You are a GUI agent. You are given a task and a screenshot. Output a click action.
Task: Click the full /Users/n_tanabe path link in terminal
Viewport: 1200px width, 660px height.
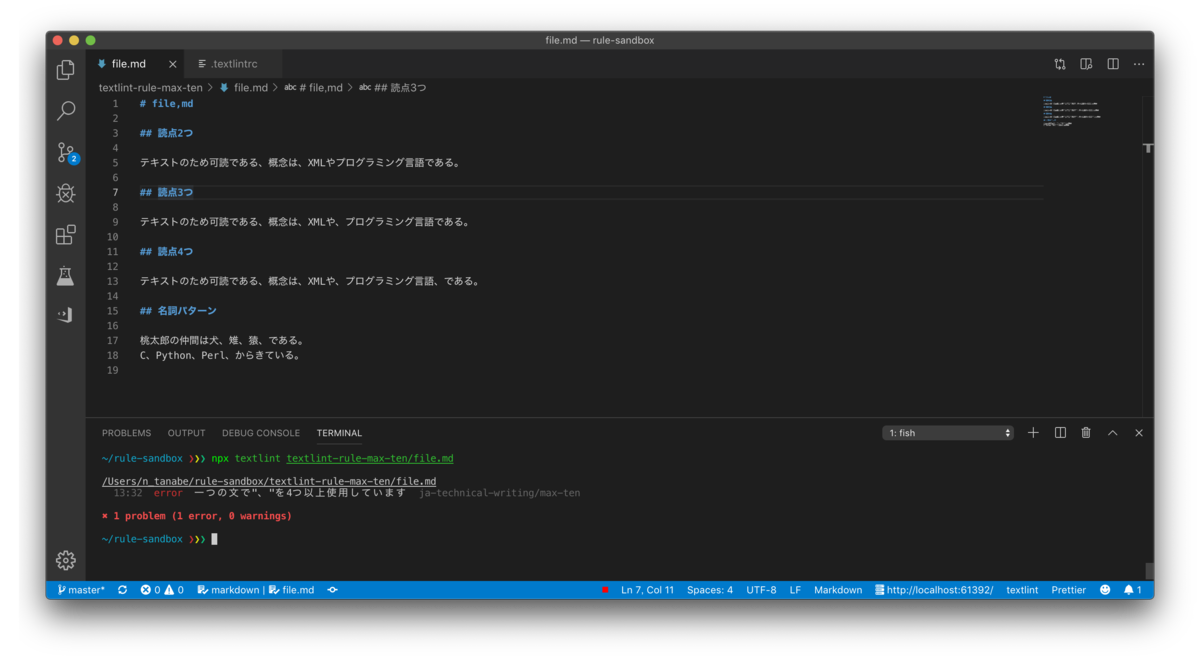tap(269, 481)
